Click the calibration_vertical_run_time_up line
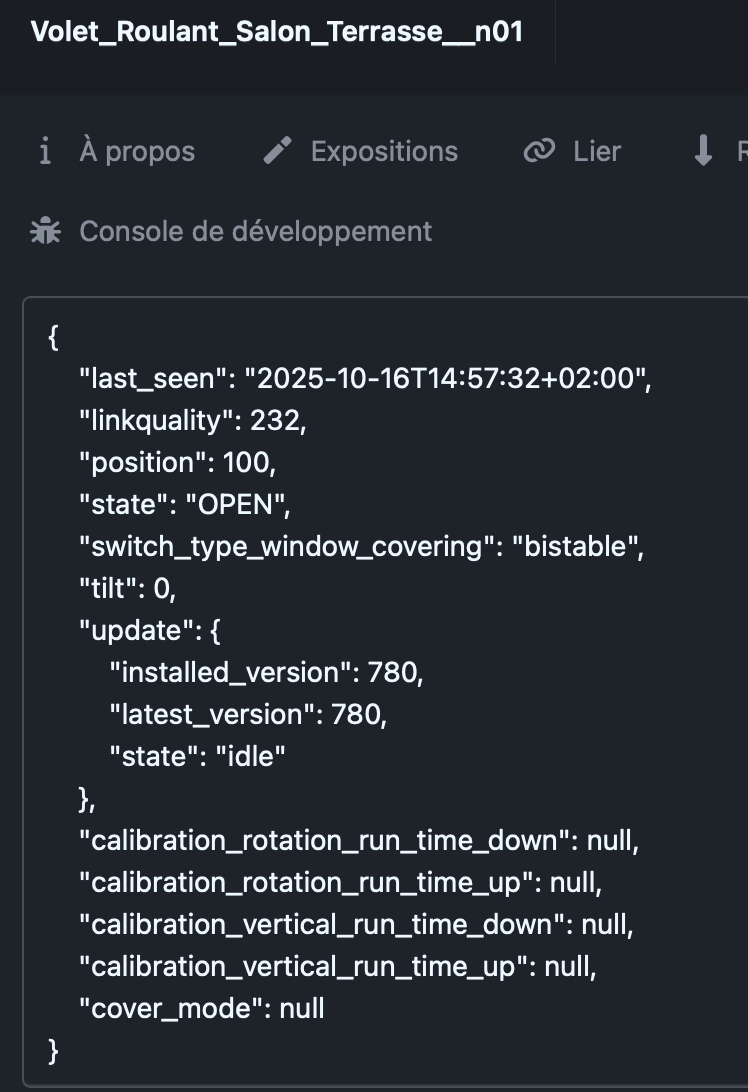The height and width of the screenshot is (1092, 748). click(x=336, y=967)
